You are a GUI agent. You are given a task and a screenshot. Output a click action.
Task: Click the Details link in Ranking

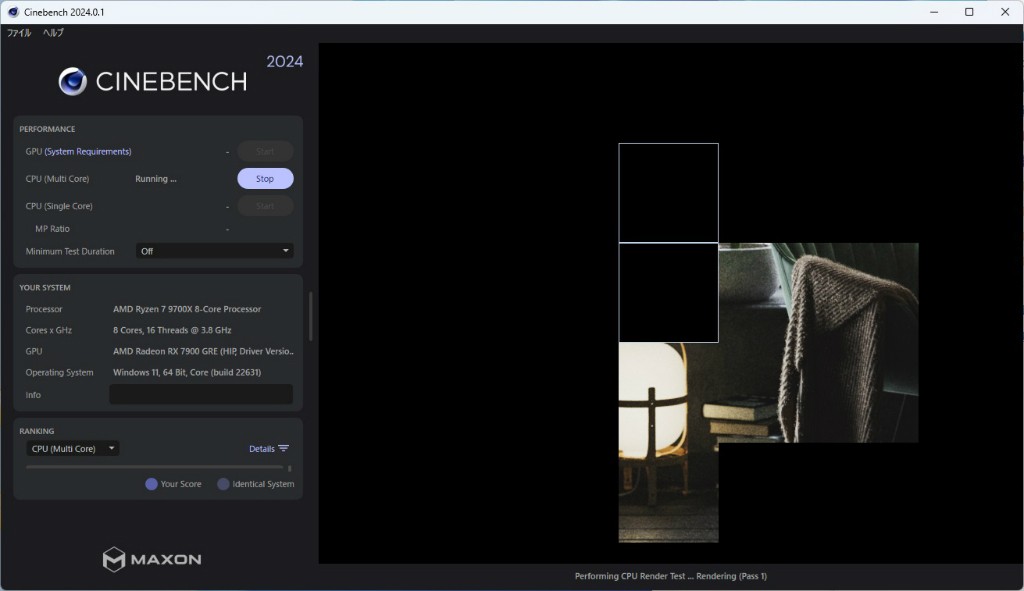tap(261, 449)
